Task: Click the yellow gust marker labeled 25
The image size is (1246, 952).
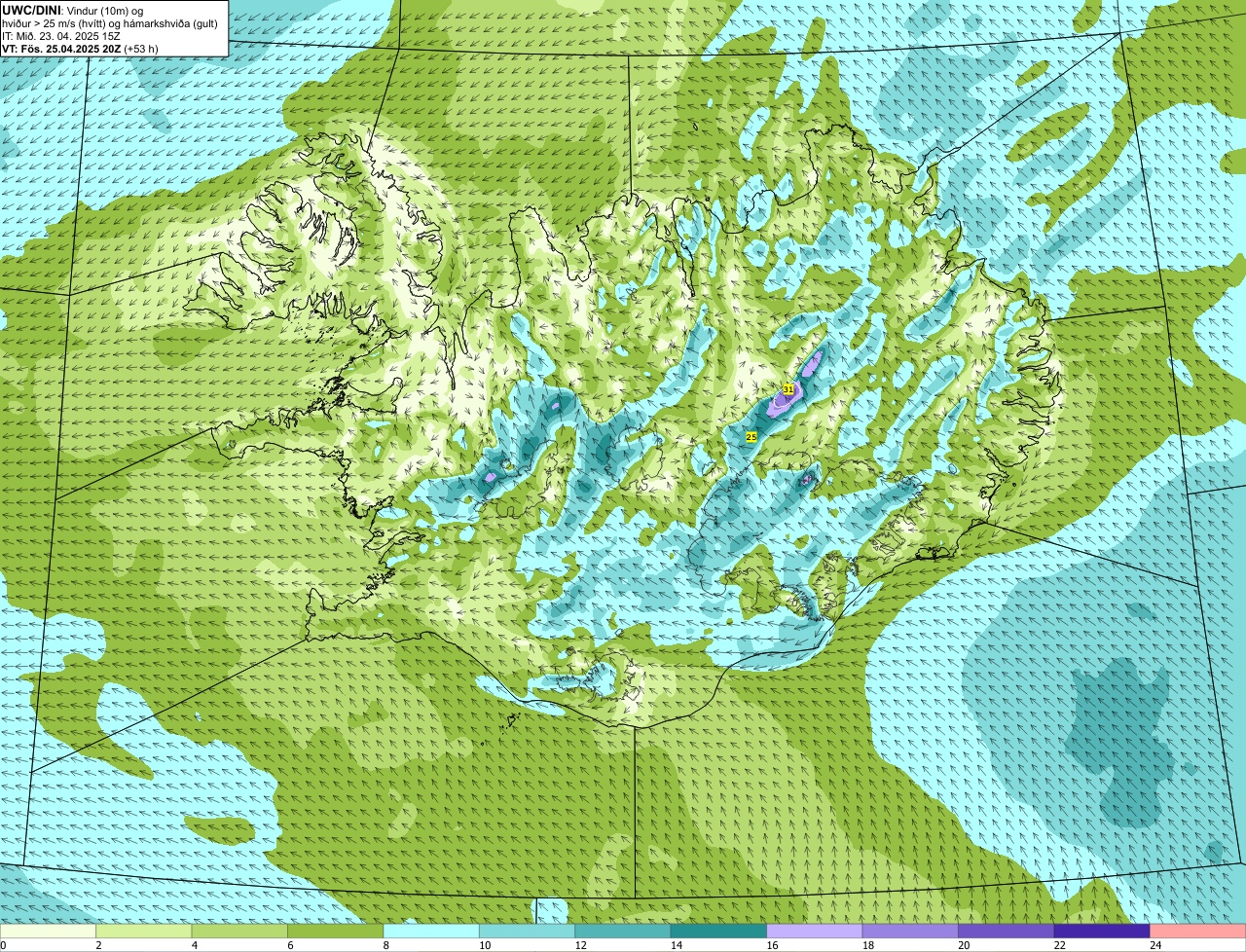Action: pyautogui.click(x=751, y=437)
